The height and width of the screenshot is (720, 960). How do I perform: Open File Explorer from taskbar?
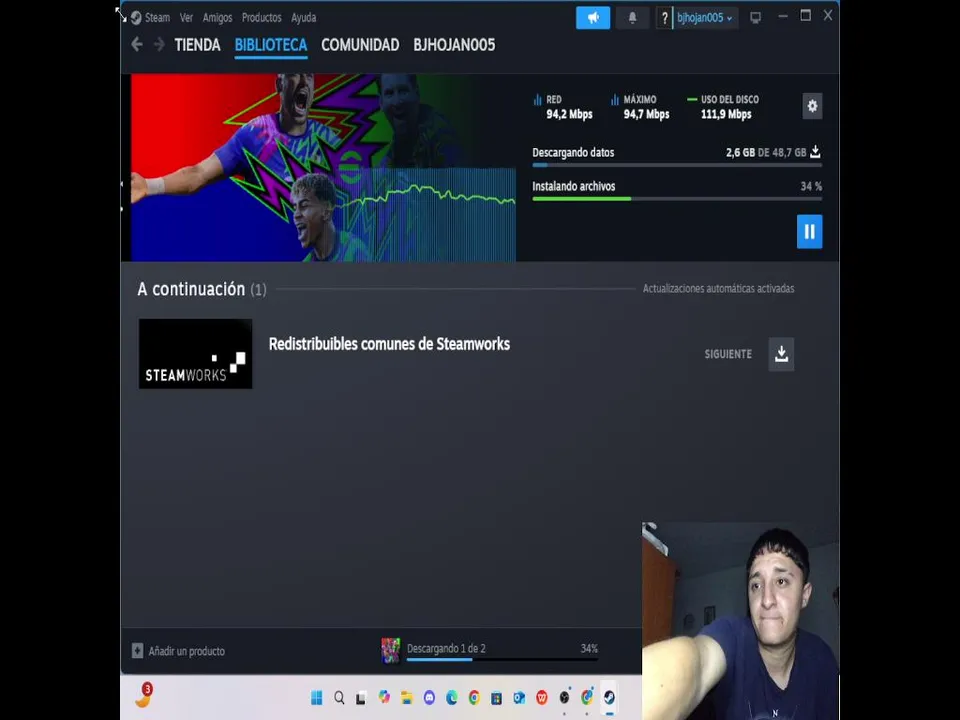(x=407, y=697)
